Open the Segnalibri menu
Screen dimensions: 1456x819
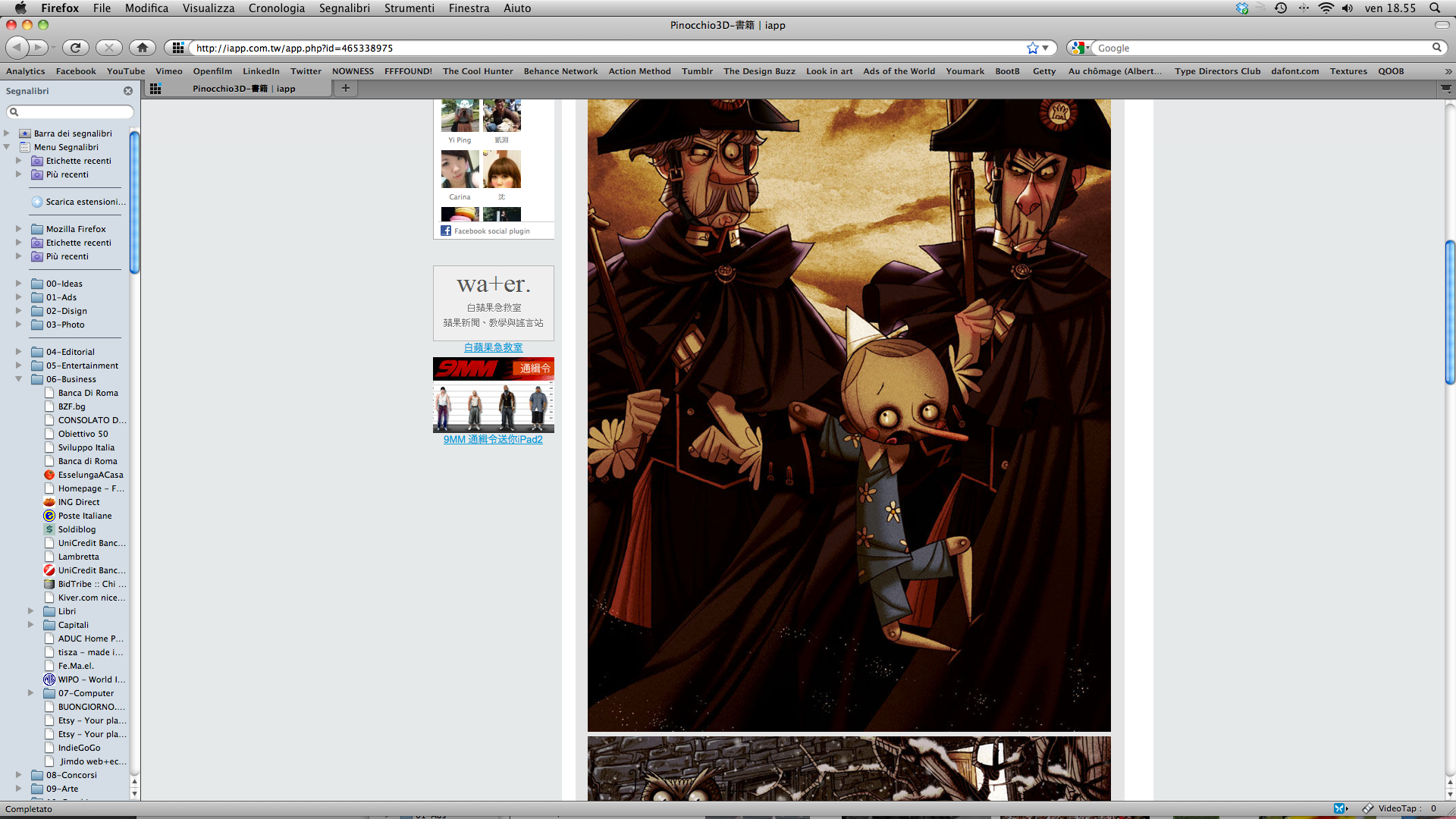click(344, 8)
